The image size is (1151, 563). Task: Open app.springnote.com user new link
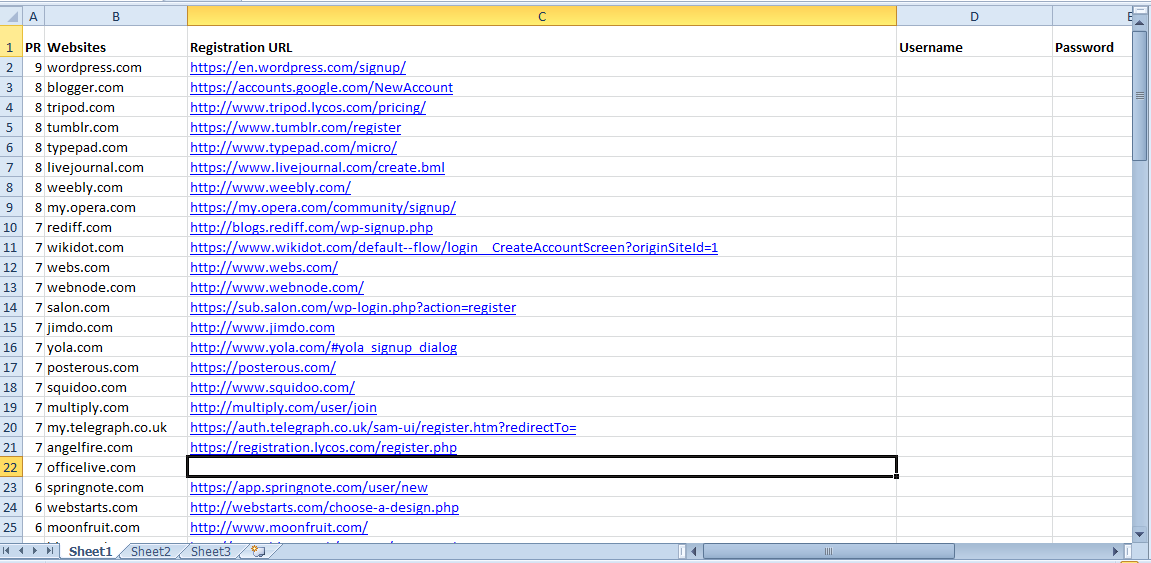[x=309, y=487]
